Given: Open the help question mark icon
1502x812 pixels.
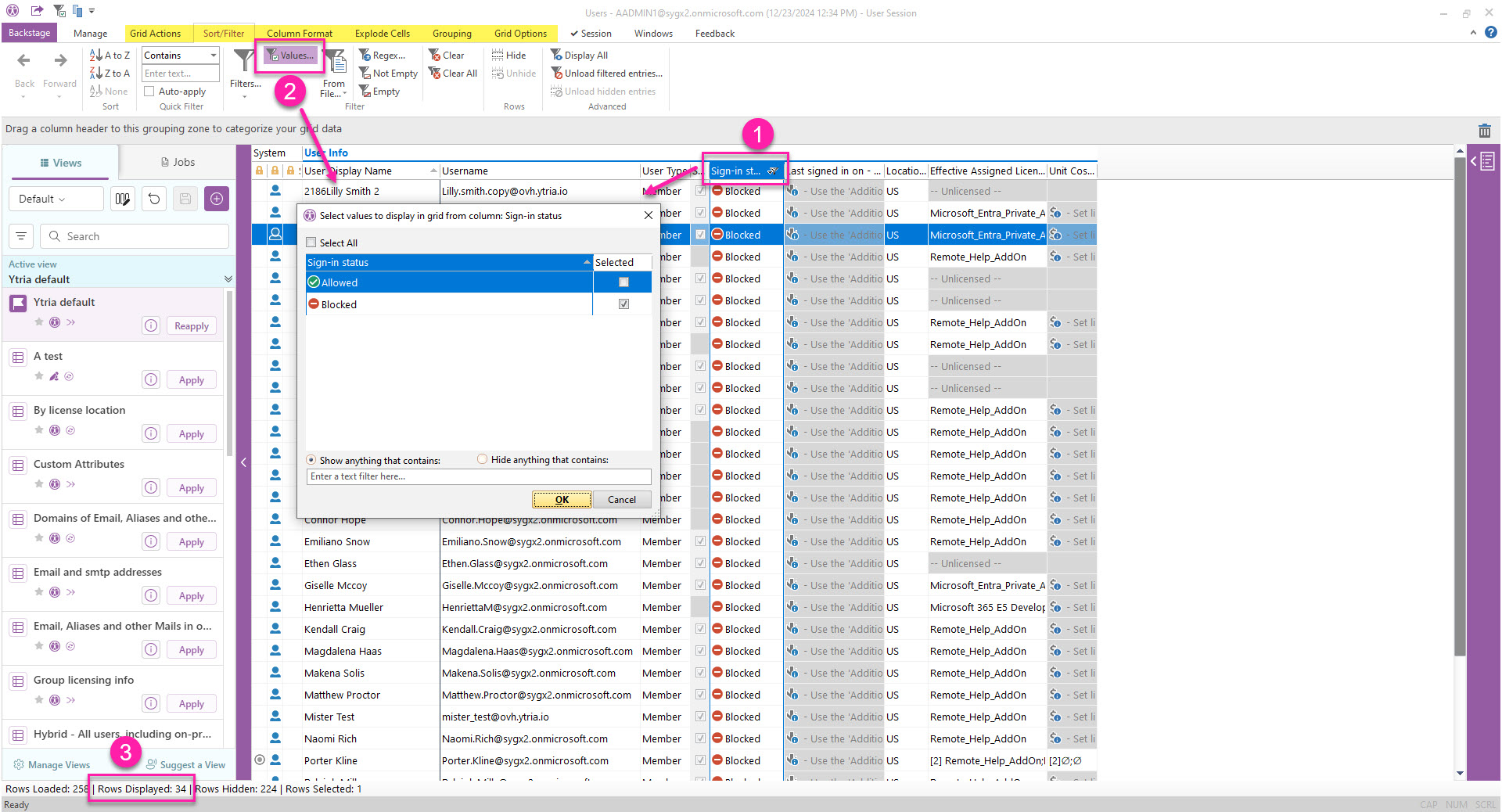Looking at the screenshot, I should [x=1491, y=33].
